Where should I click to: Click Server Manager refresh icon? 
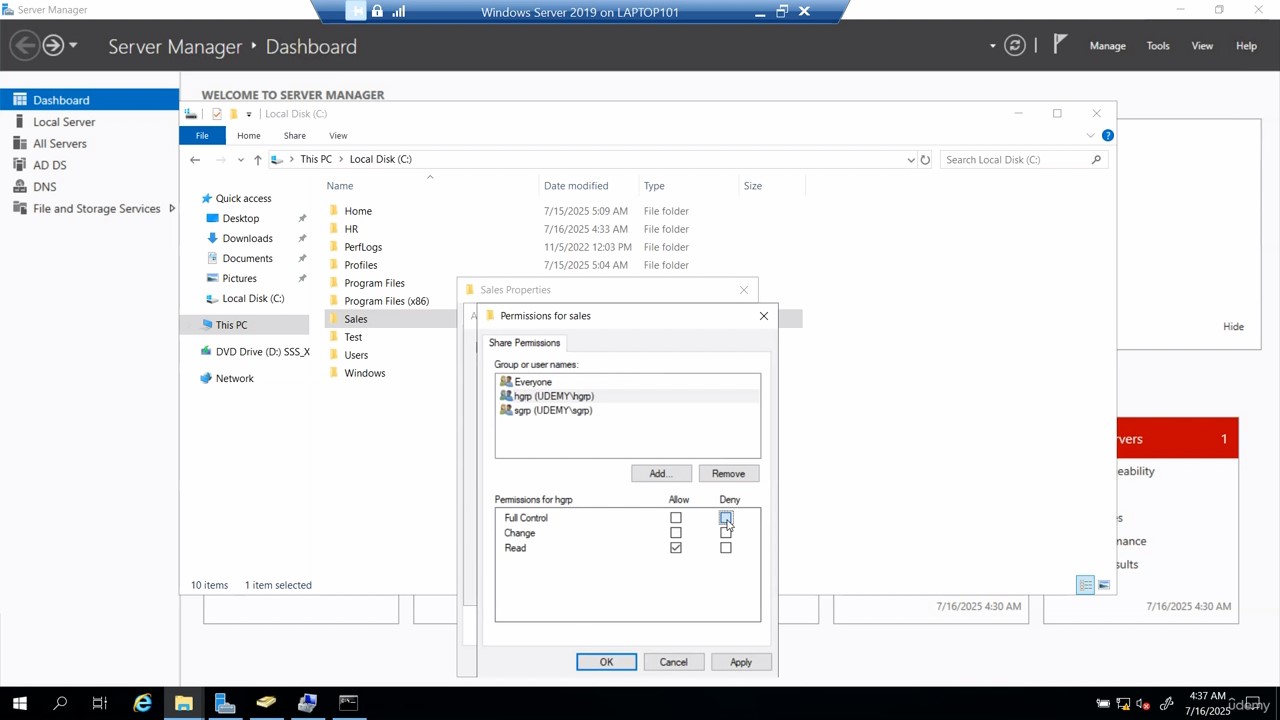coord(1015,46)
